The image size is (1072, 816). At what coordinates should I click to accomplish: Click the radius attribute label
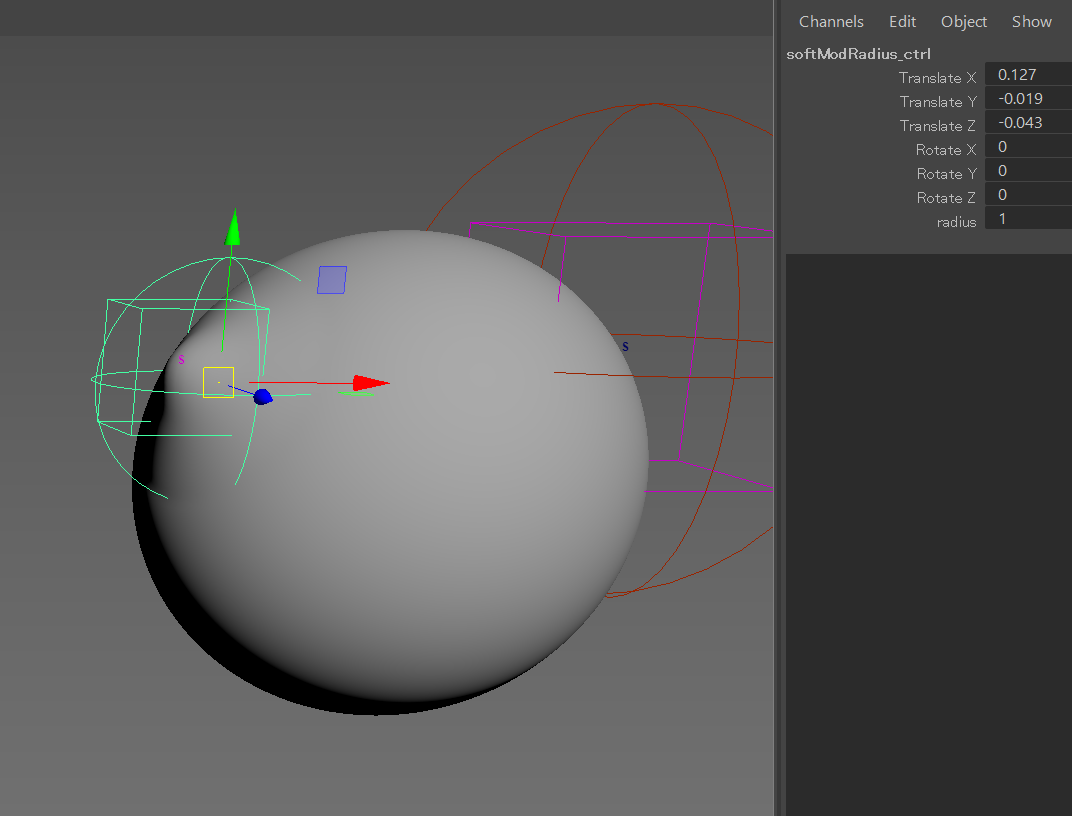point(956,222)
